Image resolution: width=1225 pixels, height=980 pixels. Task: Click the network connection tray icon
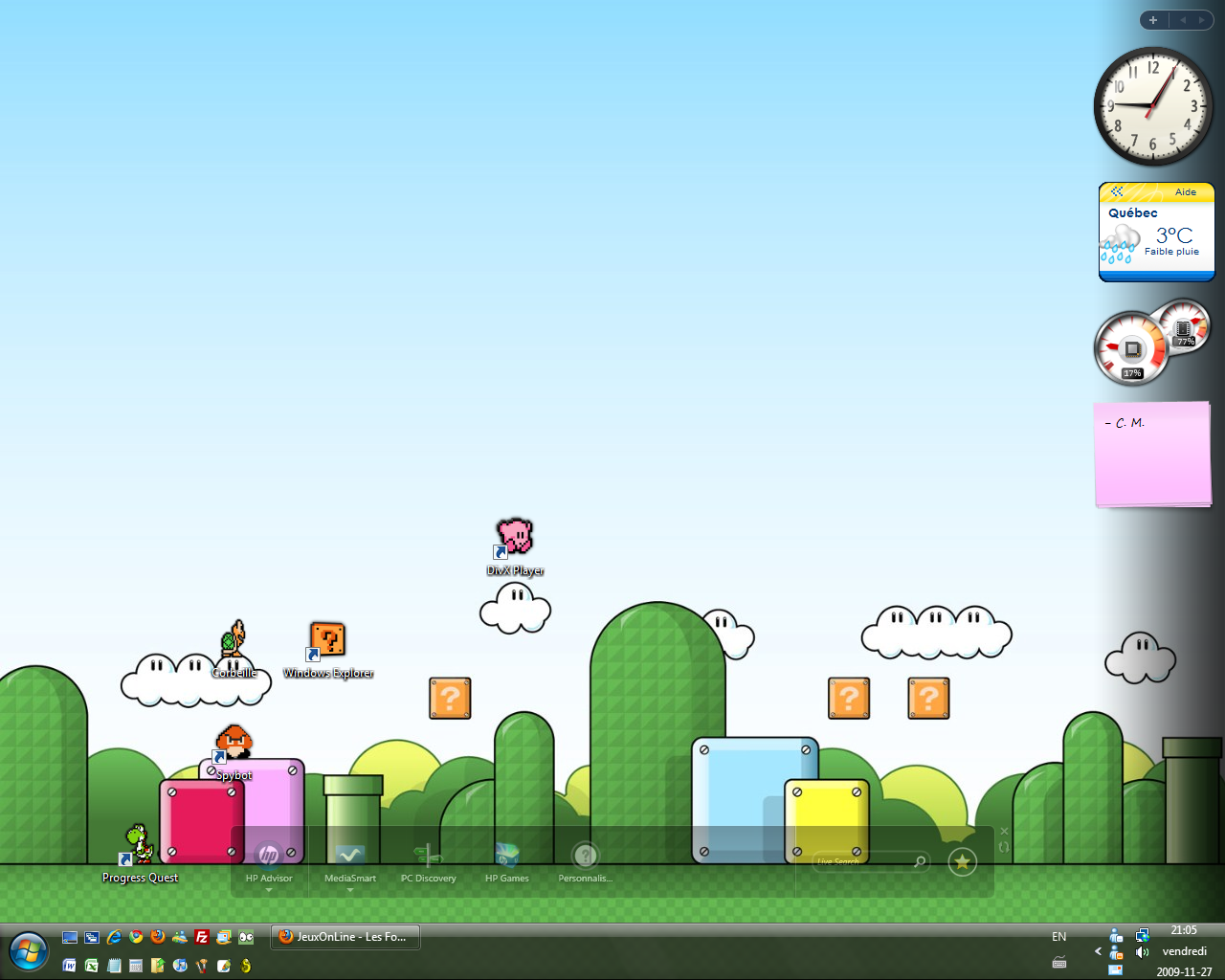[x=1142, y=935]
